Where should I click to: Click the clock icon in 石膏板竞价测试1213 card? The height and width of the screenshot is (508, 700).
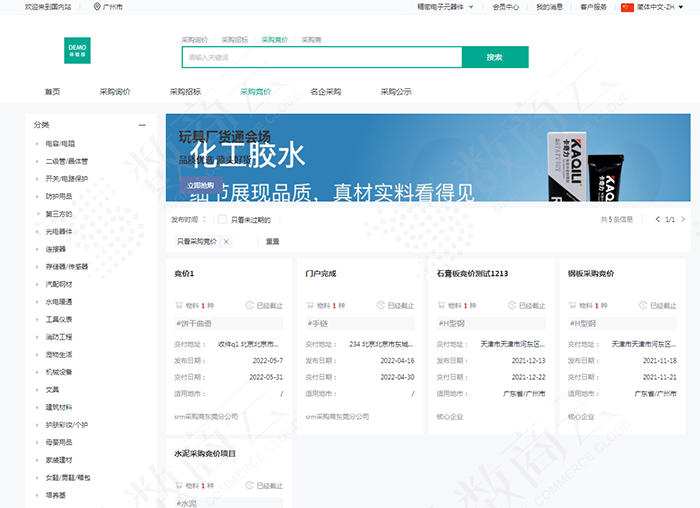(x=512, y=305)
